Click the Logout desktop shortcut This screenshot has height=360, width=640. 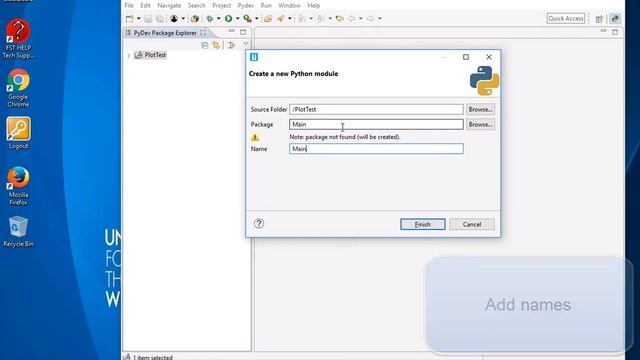pyautogui.click(x=18, y=133)
